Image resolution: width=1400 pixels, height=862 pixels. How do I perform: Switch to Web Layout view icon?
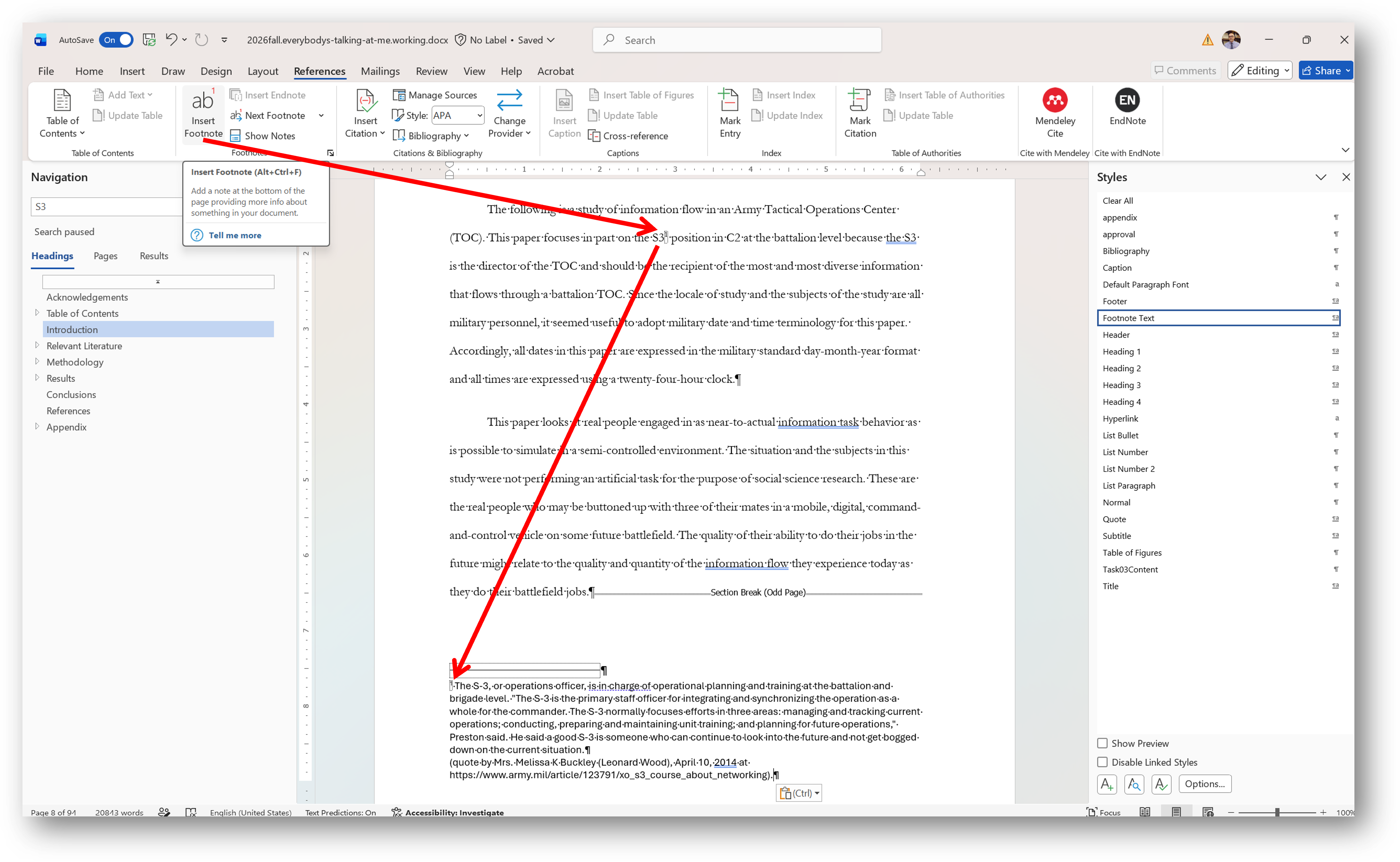(1208, 812)
